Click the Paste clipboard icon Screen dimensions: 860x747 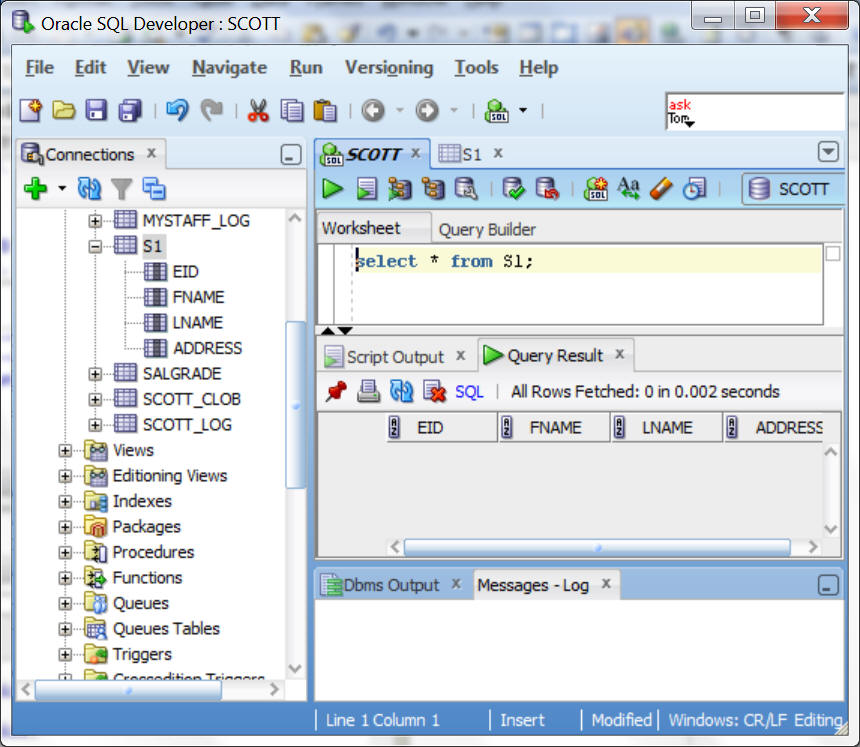point(325,110)
